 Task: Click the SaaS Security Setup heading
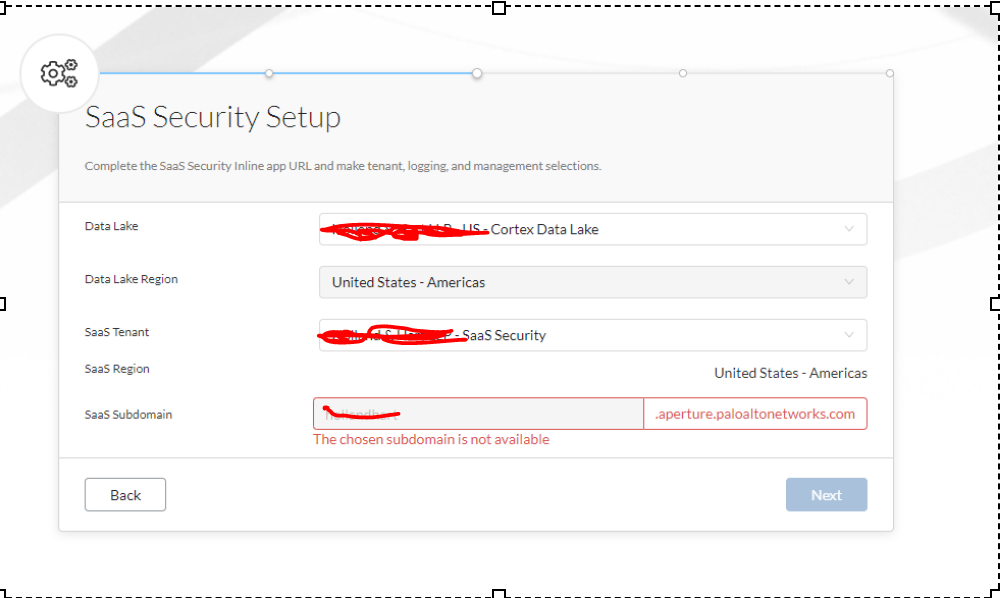[x=213, y=117]
